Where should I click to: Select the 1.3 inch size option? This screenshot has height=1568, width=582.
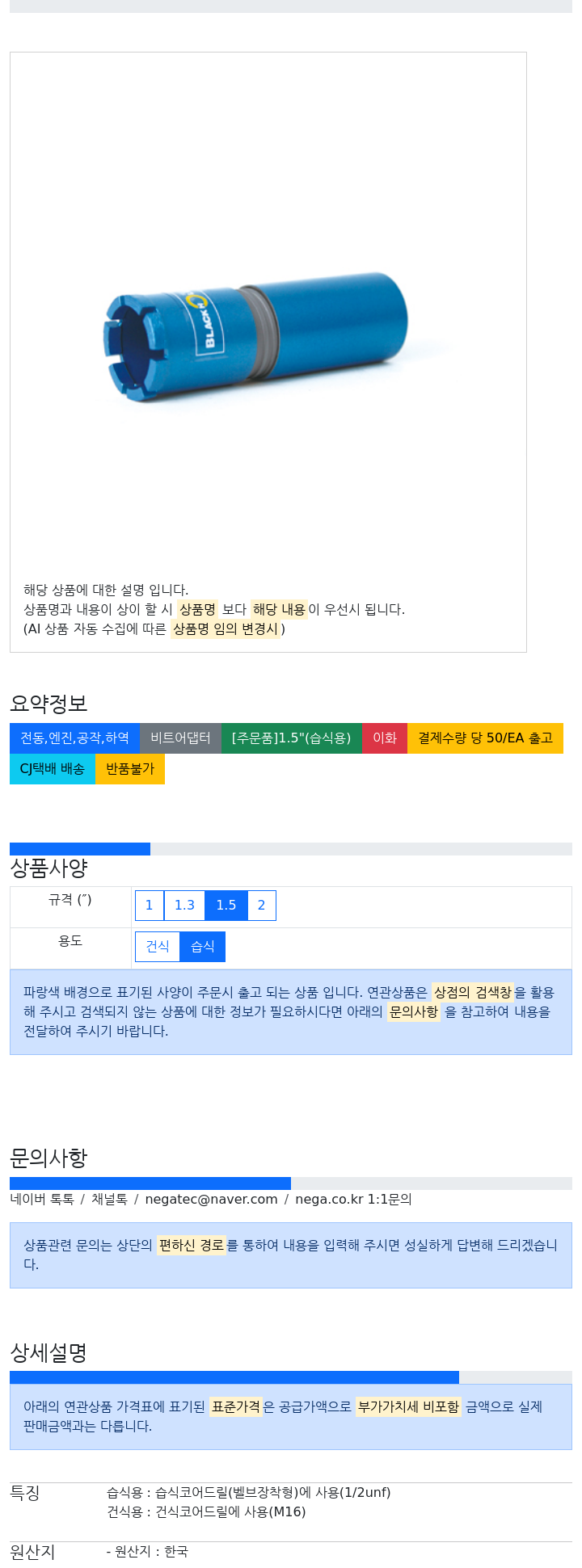pyautogui.click(x=184, y=906)
